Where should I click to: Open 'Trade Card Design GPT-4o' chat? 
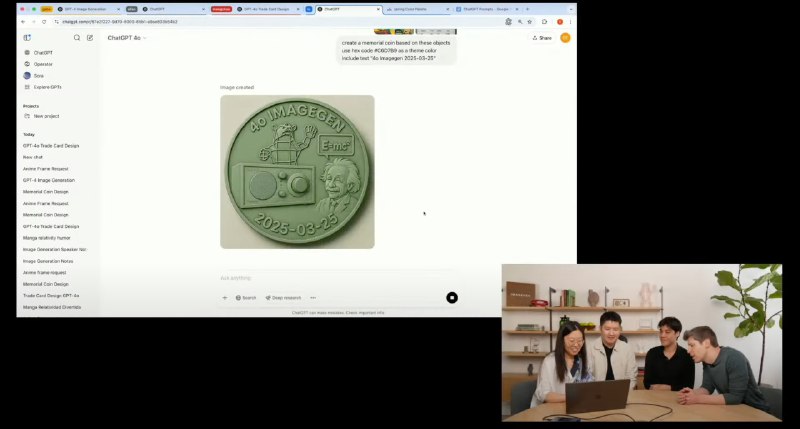pyautogui.click(x=51, y=296)
